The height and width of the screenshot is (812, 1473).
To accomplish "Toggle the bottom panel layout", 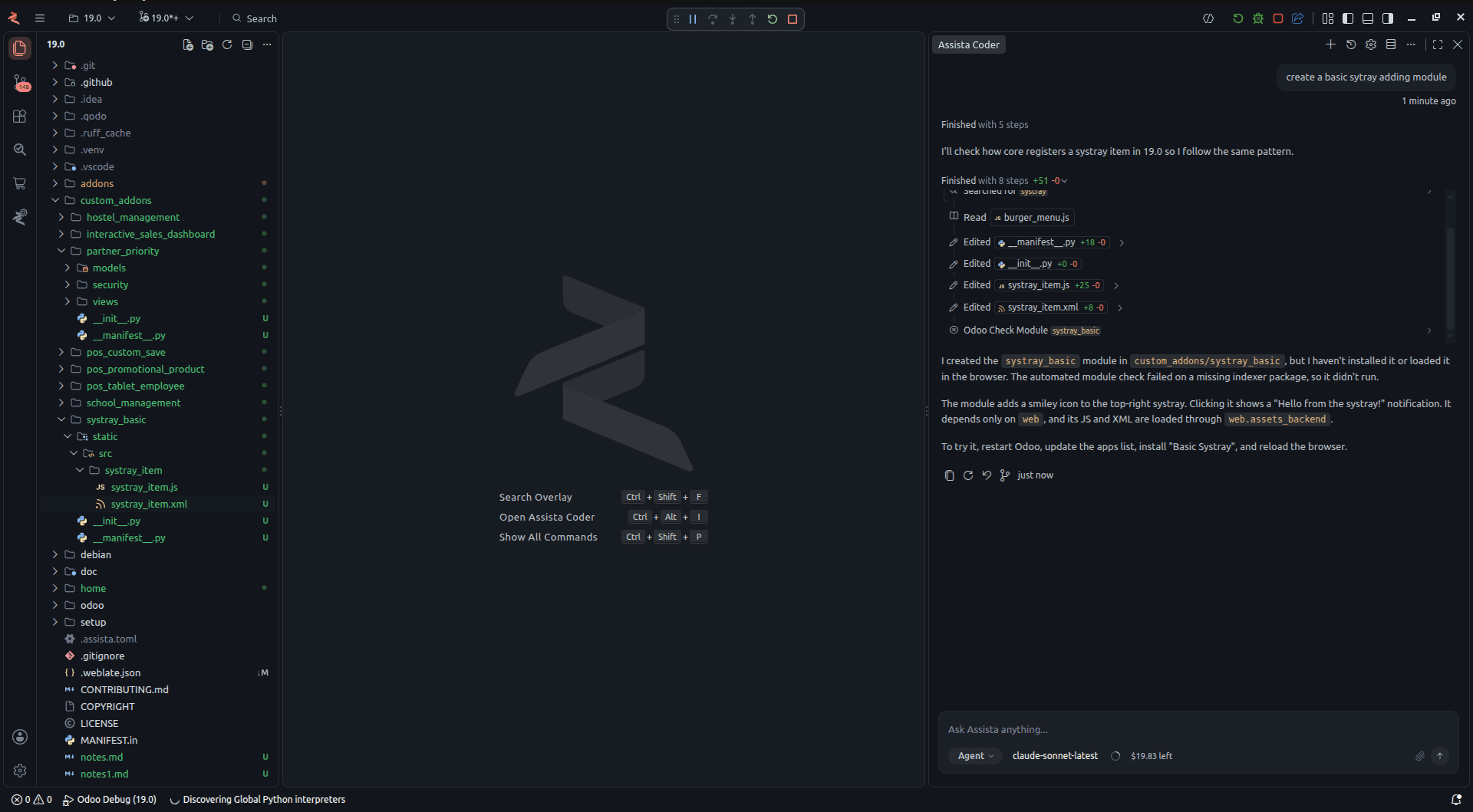I will [1368, 18].
